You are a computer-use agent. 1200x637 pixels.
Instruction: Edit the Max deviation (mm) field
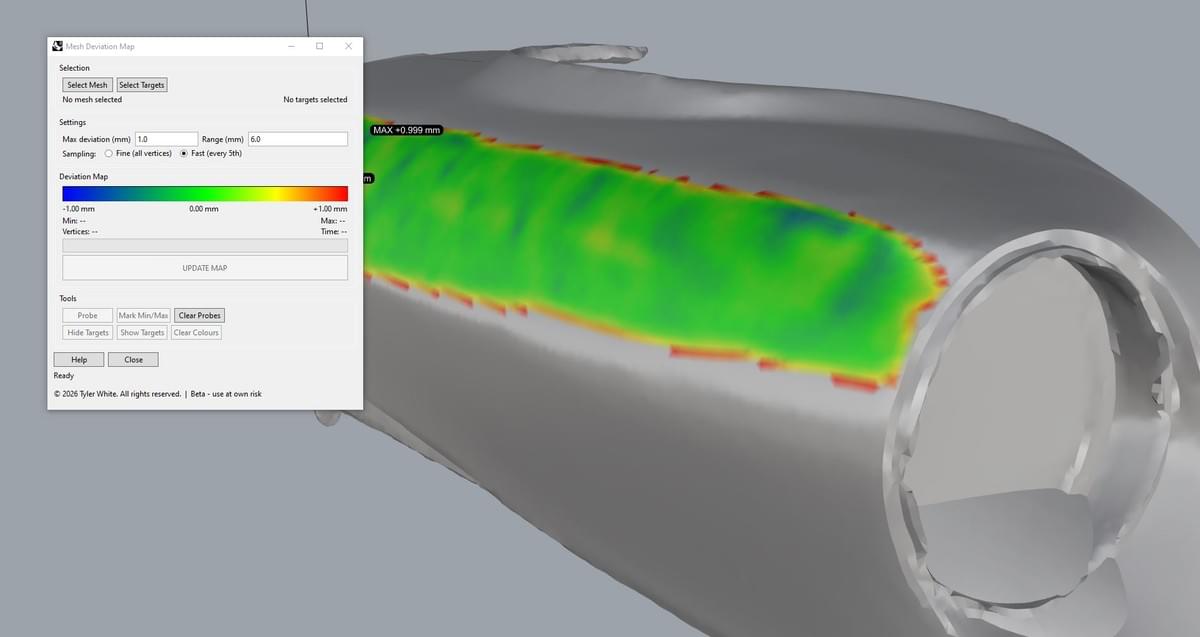click(x=166, y=139)
